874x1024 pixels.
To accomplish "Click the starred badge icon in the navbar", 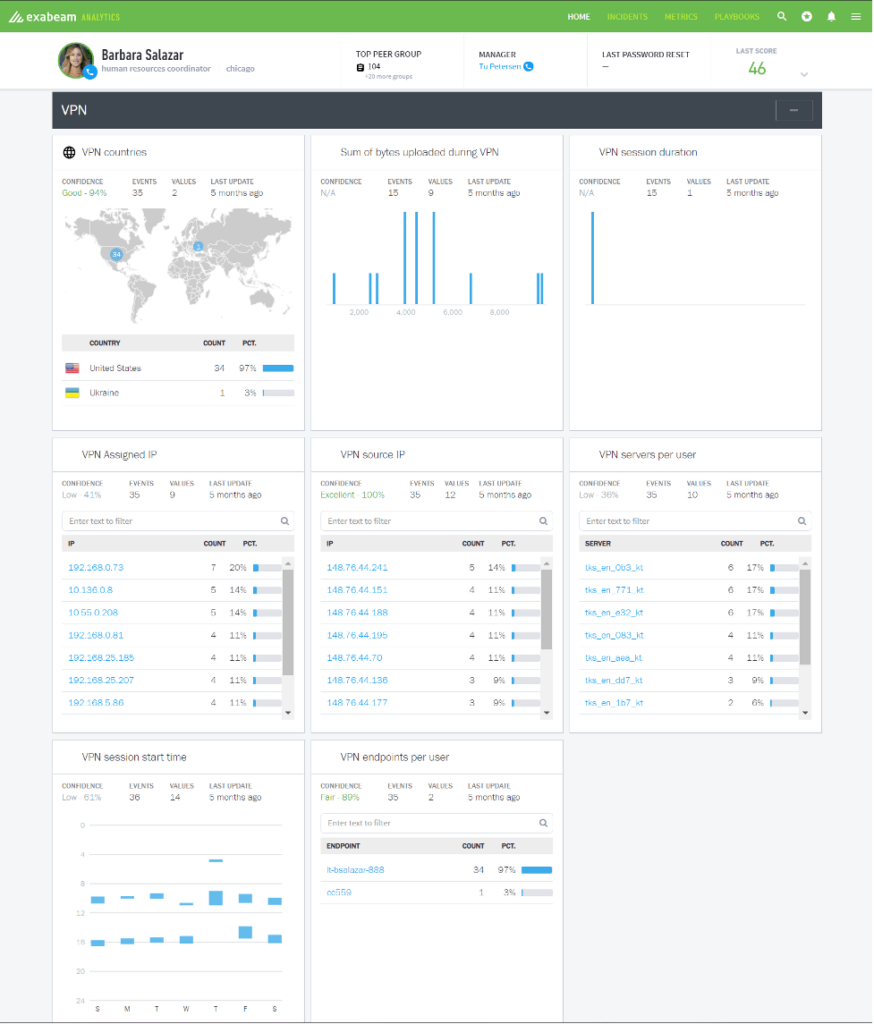I will [x=806, y=16].
